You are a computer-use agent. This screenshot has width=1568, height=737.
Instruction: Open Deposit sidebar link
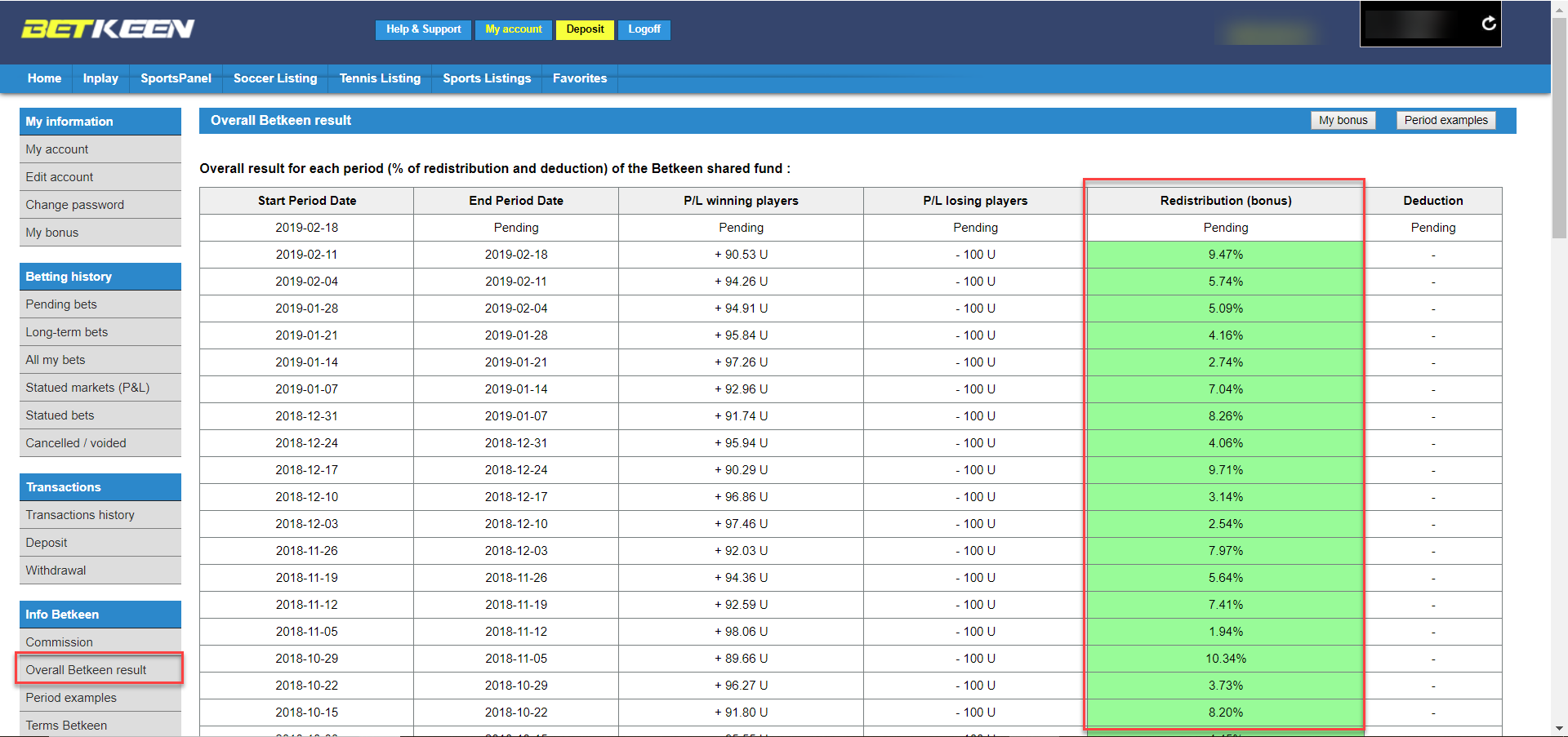coord(100,543)
